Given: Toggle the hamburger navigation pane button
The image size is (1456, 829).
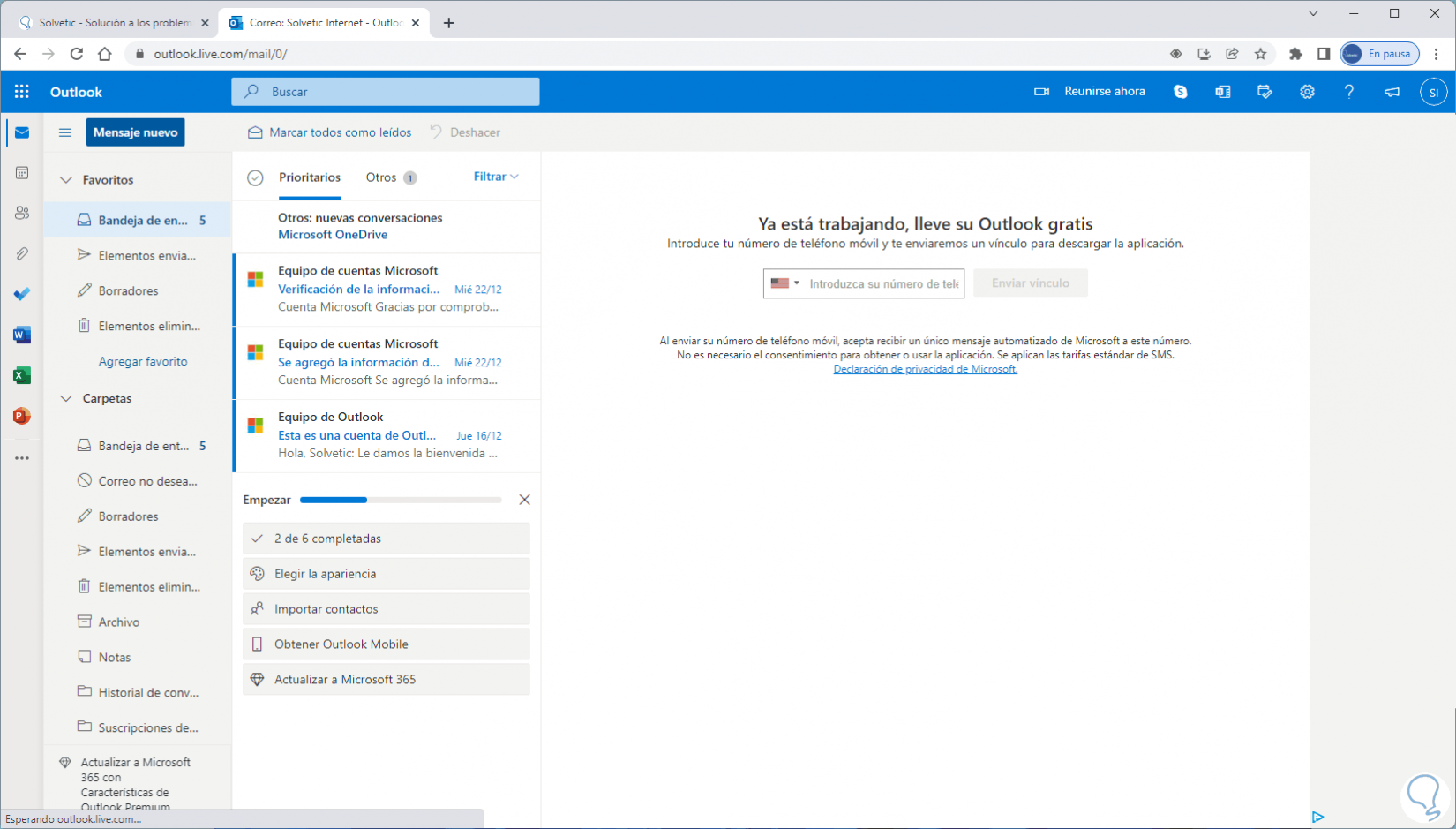Looking at the screenshot, I should (x=65, y=132).
